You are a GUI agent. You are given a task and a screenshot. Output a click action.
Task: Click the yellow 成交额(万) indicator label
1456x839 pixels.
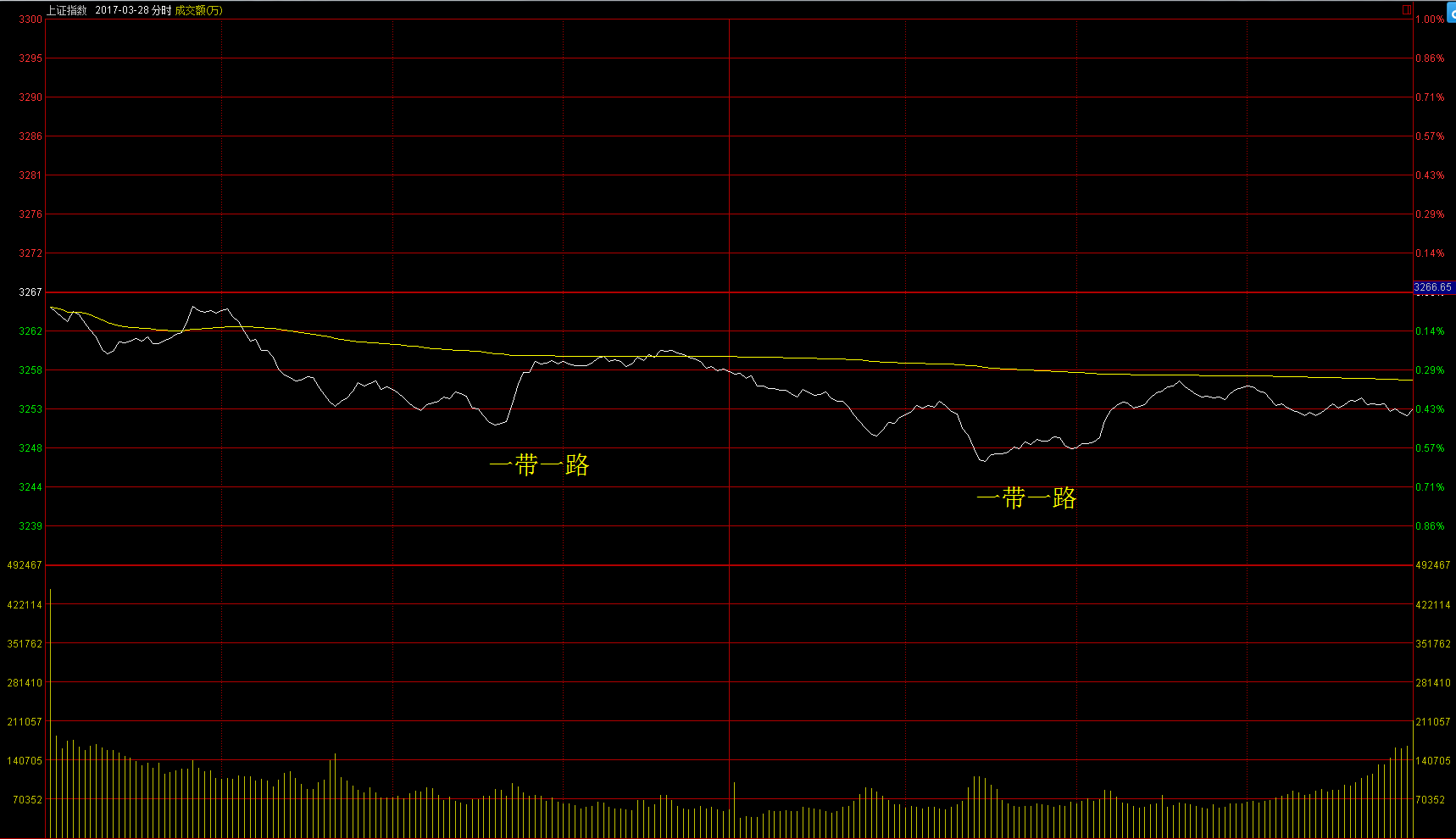pyautogui.click(x=198, y=10)
